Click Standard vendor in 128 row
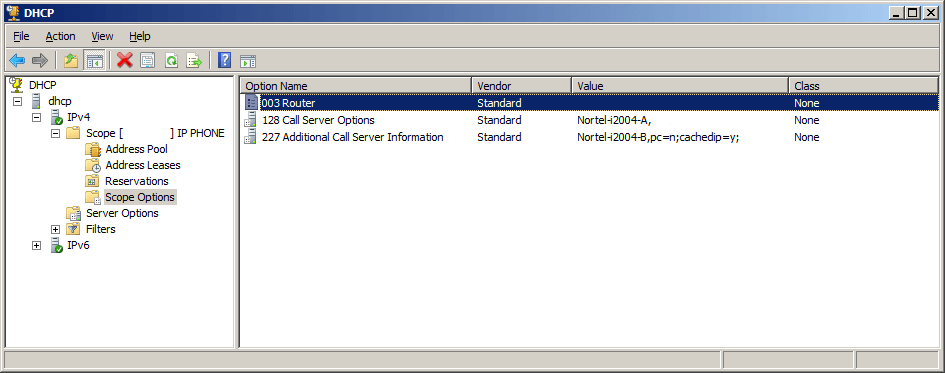The image size is (945, 373). tap(499, 120)
